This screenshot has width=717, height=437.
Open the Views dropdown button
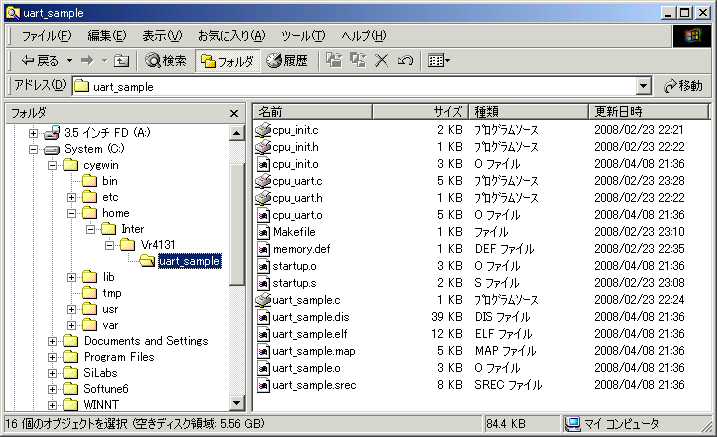coord(439,60)
